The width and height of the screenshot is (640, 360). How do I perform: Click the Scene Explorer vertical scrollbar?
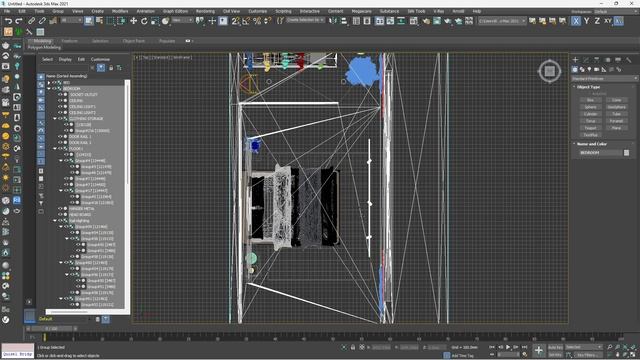tap(127, 133)
